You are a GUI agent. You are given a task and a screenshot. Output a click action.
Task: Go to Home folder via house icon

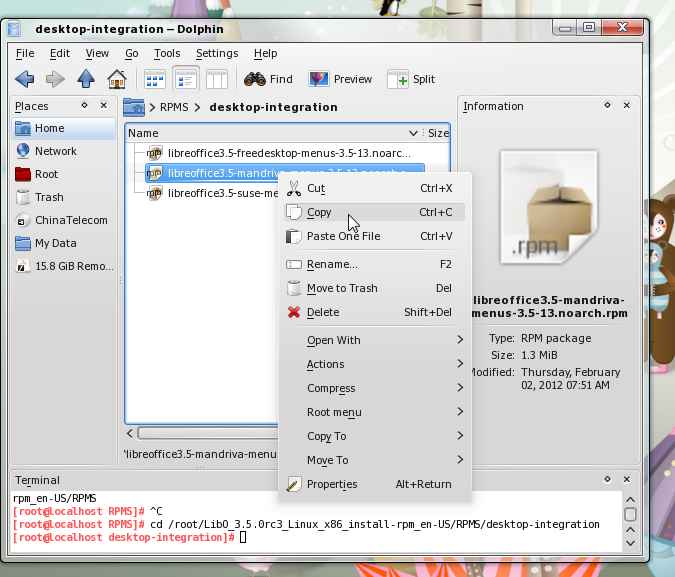pyautogui.click(x=117, y=79)
